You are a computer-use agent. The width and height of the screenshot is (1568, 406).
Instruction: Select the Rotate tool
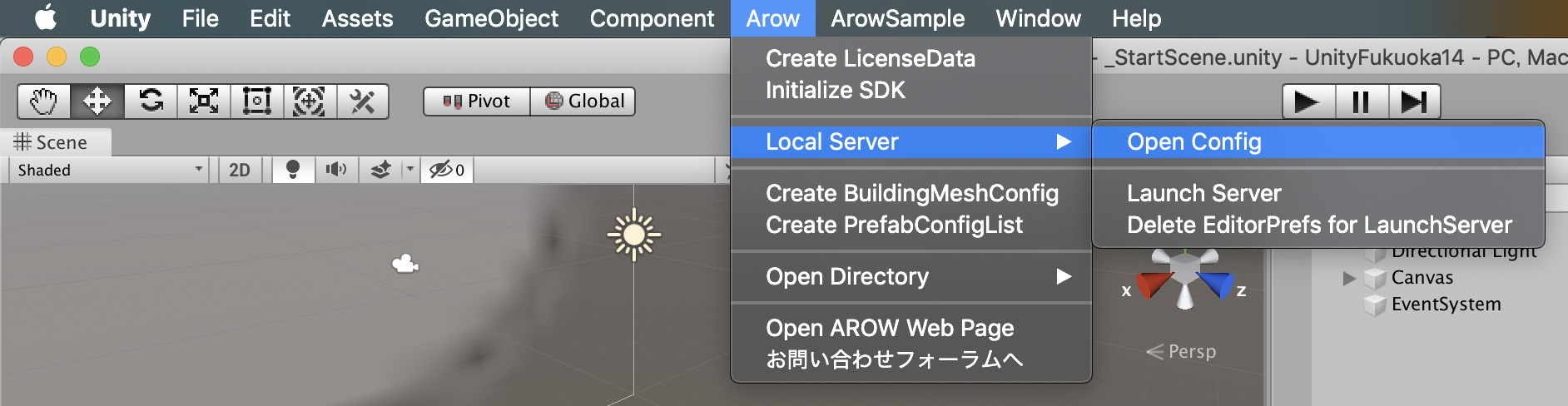(x=151, y=101)
